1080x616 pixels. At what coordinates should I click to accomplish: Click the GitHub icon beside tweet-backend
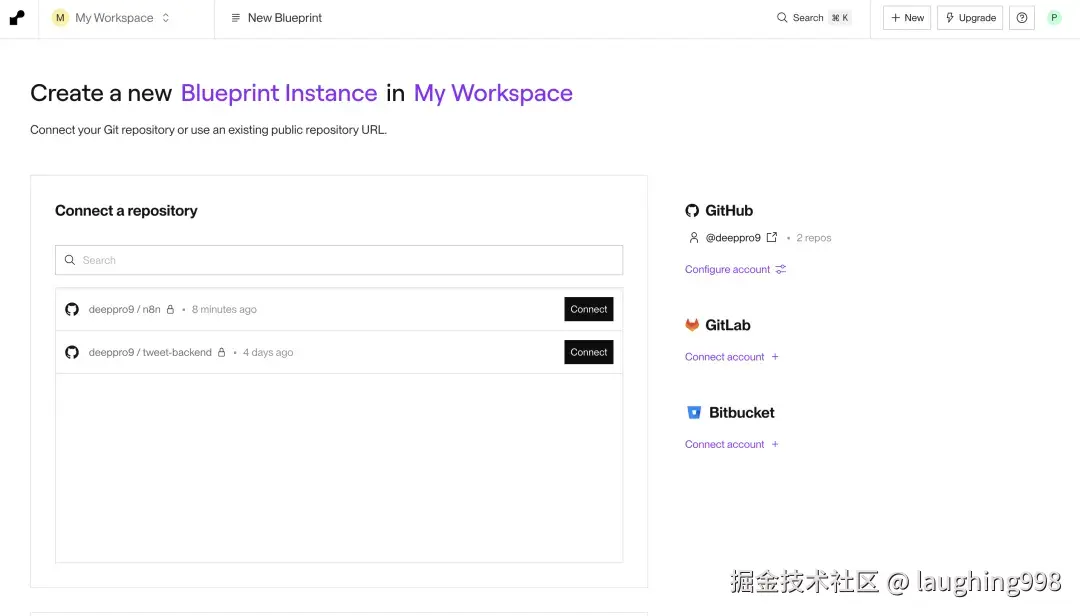(x=72, y=352)
